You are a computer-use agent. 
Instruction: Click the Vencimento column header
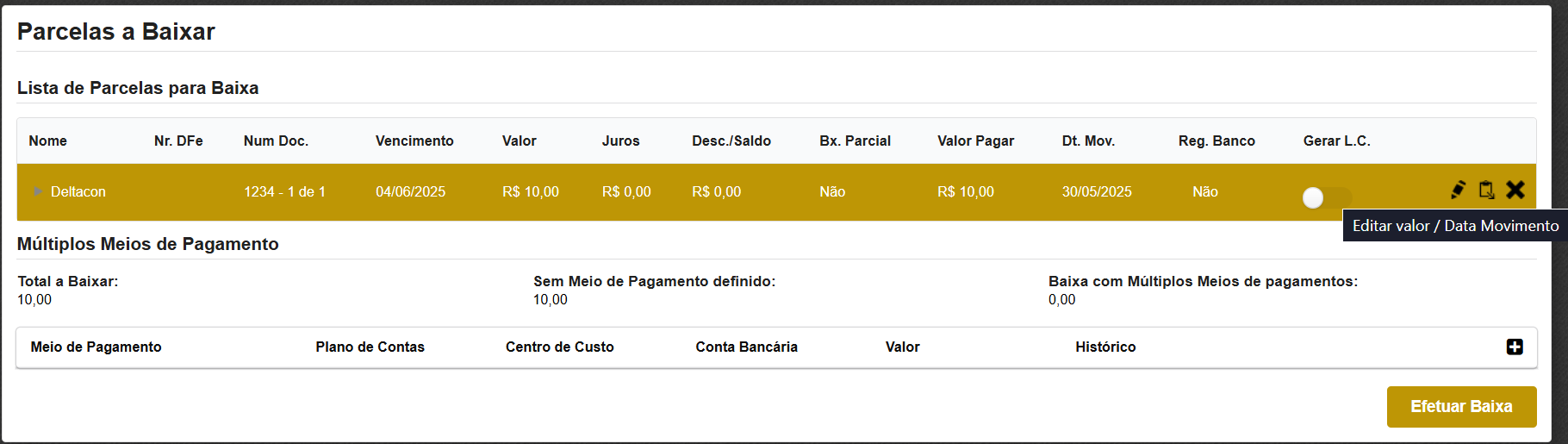[x=414, y=141]
